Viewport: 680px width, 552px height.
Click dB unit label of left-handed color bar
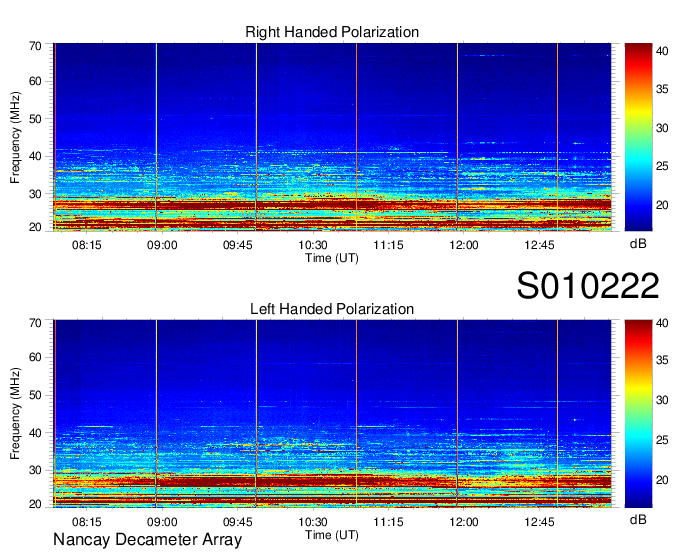point(638,519)
